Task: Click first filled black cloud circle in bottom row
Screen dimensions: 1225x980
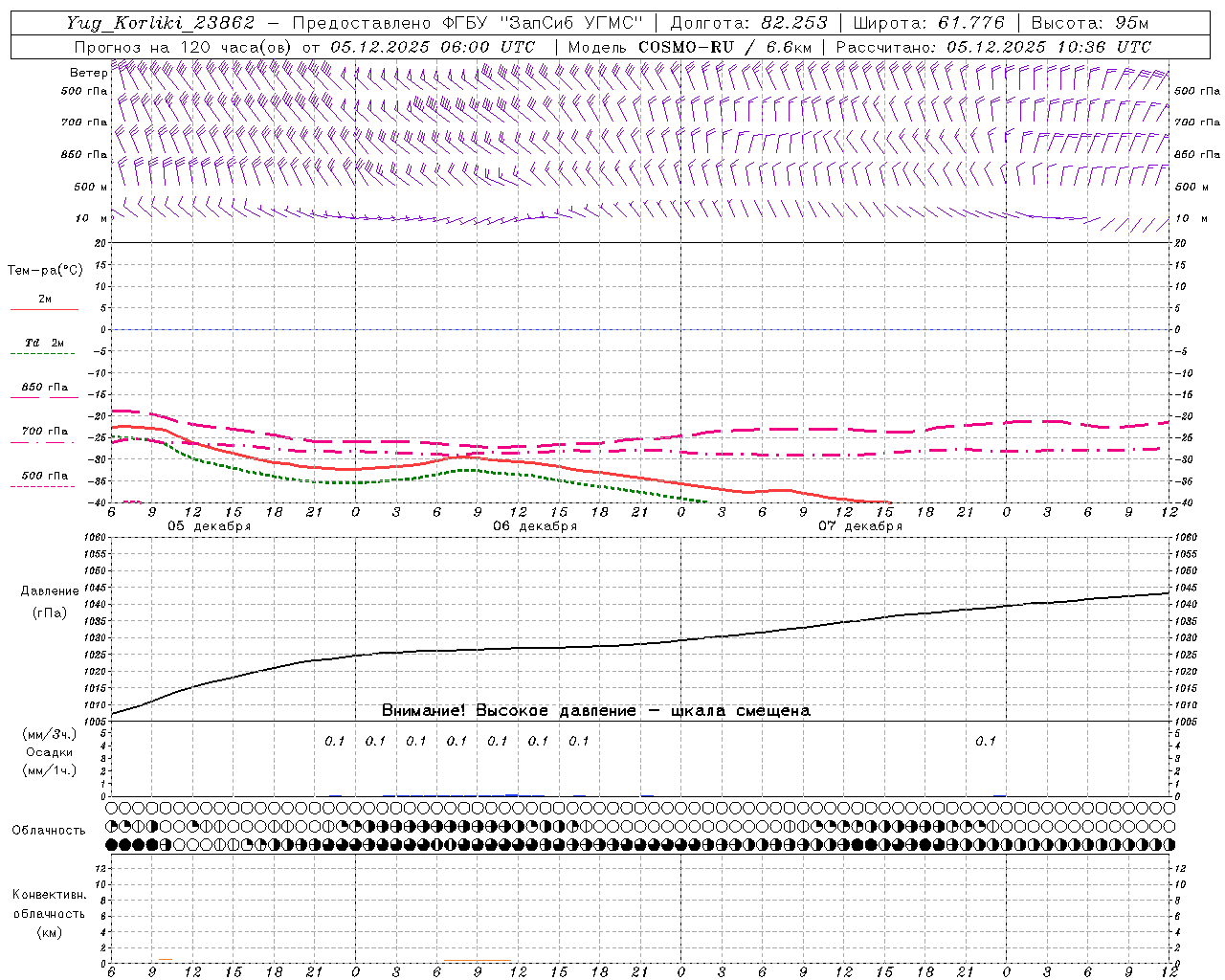Action: coord(112,845)
